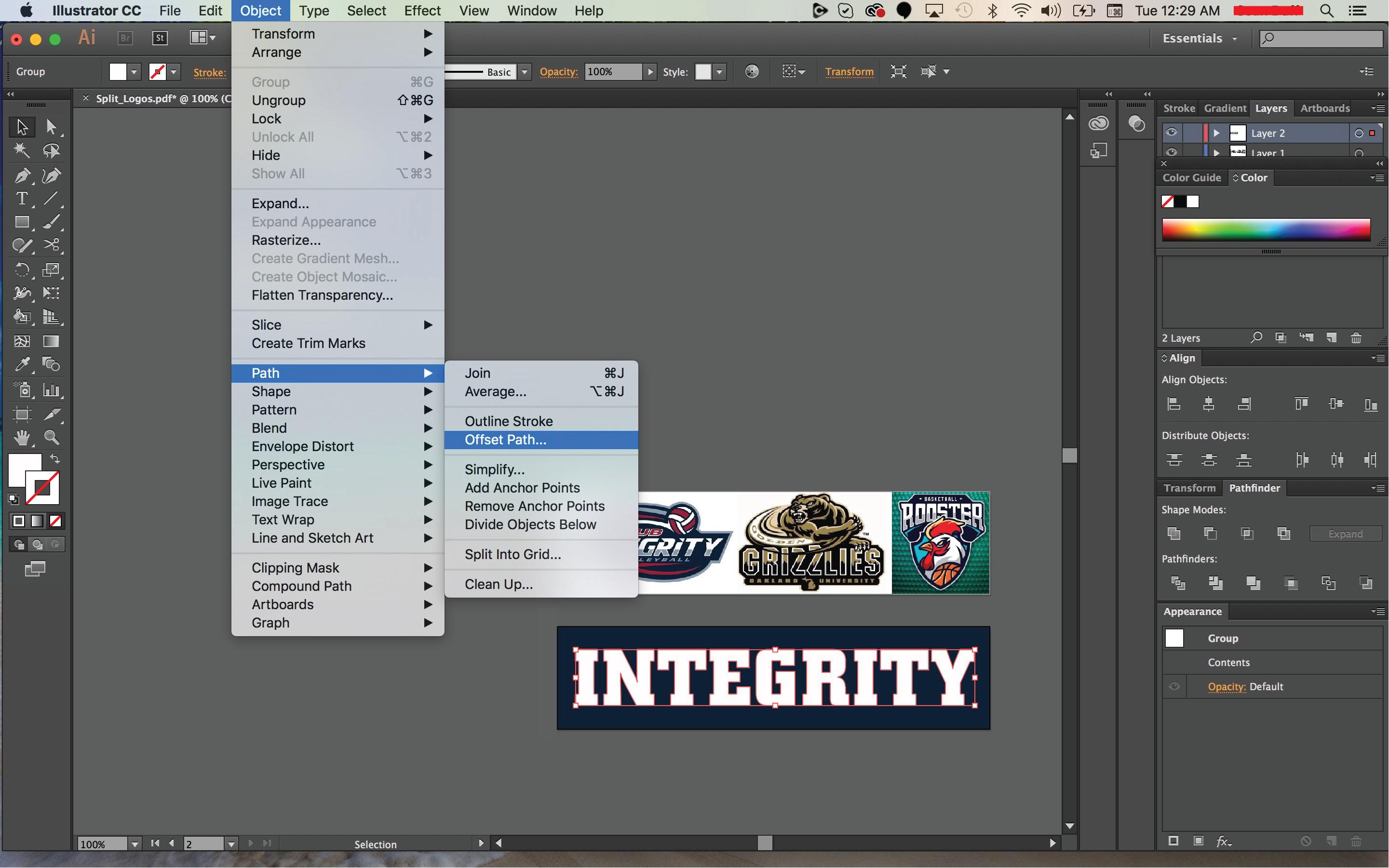This screenshot has width=1389, height=868.
Task: Select the Direct Selection tool
Action: click(x=51, y=126)
